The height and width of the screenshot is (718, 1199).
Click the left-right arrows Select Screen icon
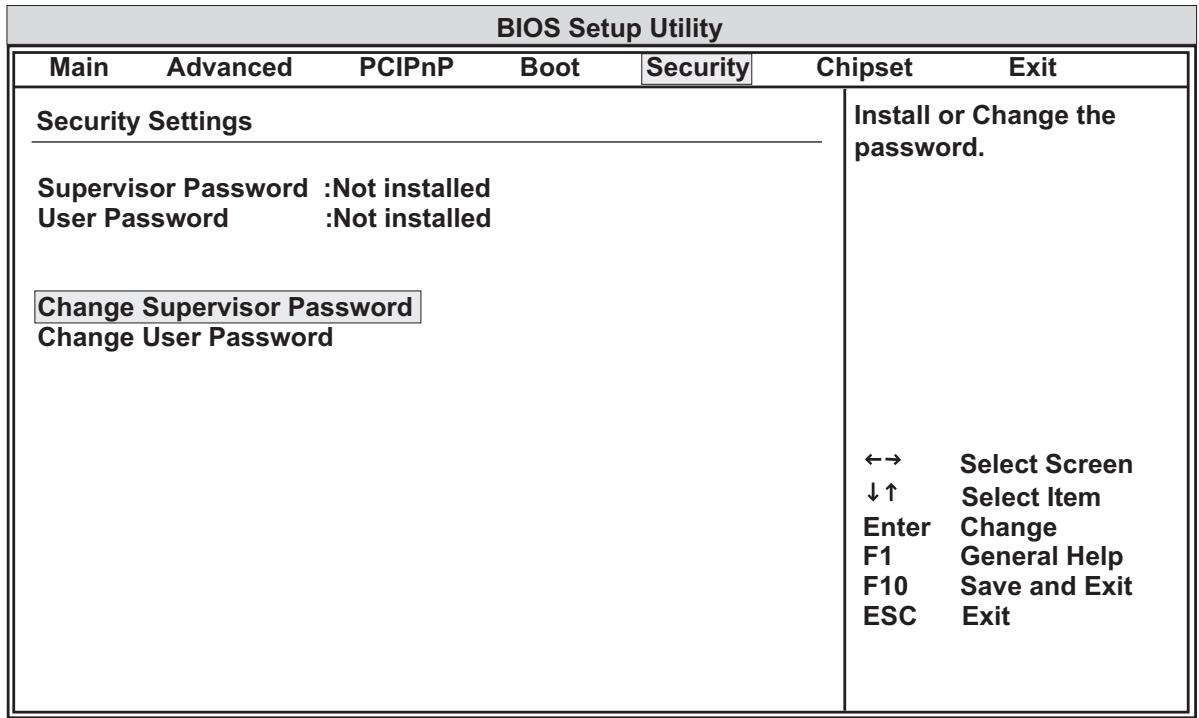point(882,460)
